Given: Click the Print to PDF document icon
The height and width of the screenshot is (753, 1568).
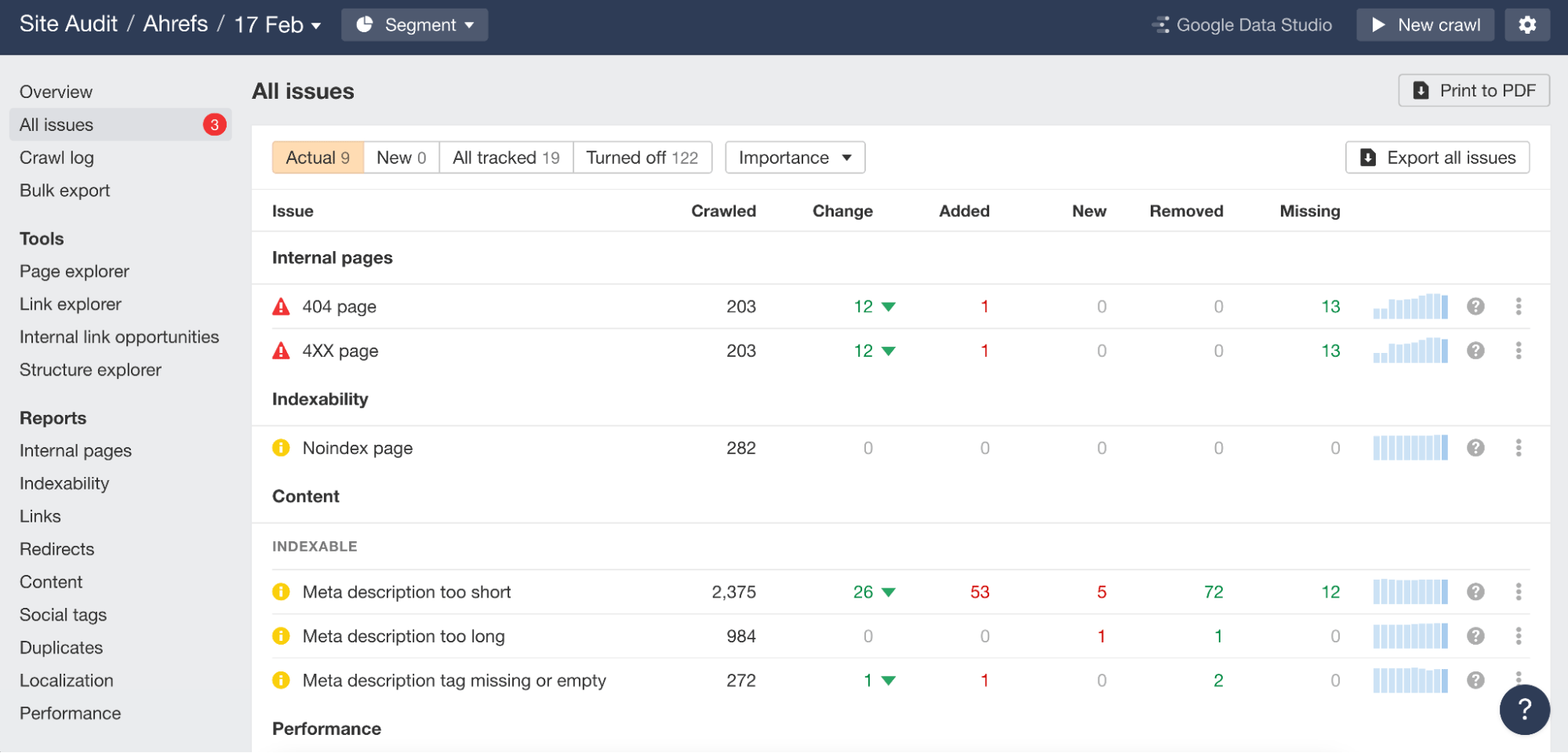Looking at the screenshot, I should [x=1421, y=89].
